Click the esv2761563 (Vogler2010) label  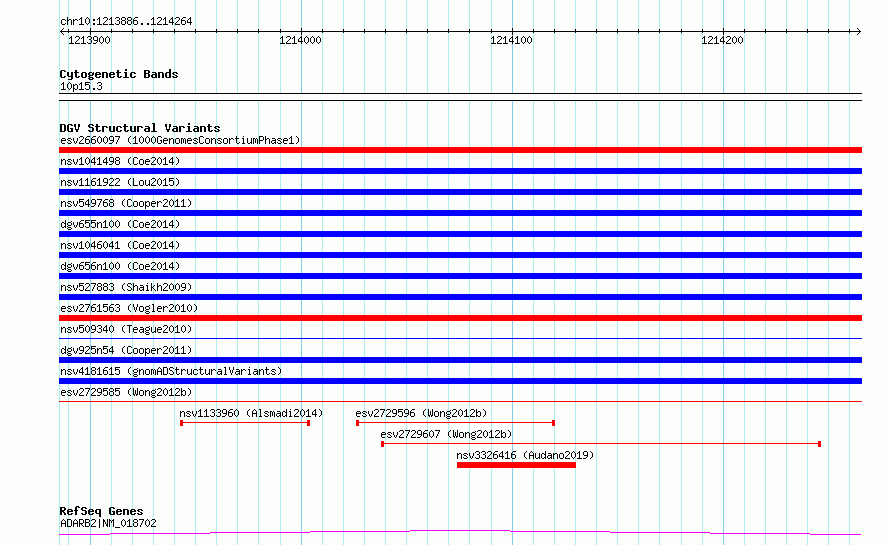pos(129,308)
